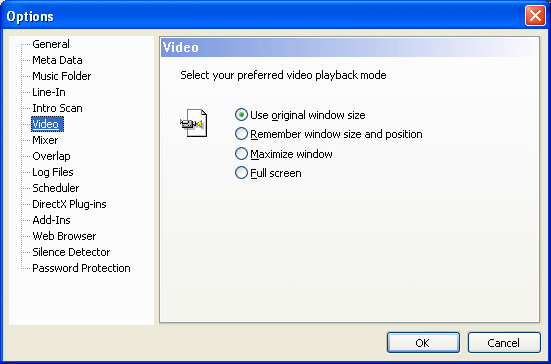Go to Meta Data settings
Screen dimensions: 551x364
click(57, 60)
